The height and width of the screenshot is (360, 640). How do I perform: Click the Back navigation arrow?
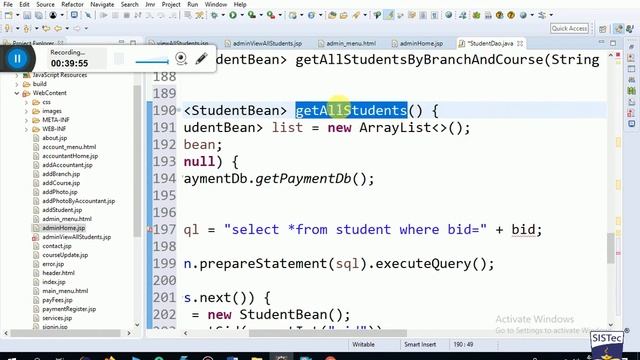pyautogui.click(x=58, y=28)
